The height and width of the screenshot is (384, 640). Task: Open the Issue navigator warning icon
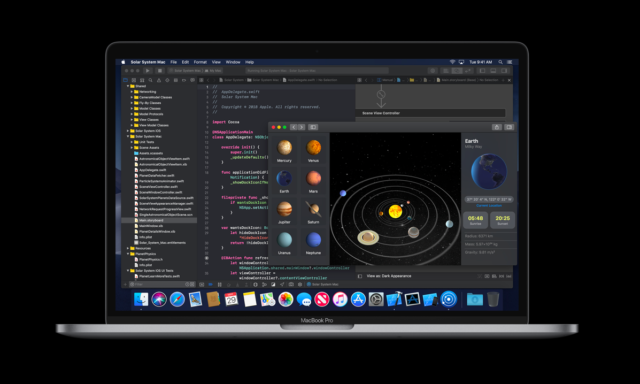tap(159, 80)
